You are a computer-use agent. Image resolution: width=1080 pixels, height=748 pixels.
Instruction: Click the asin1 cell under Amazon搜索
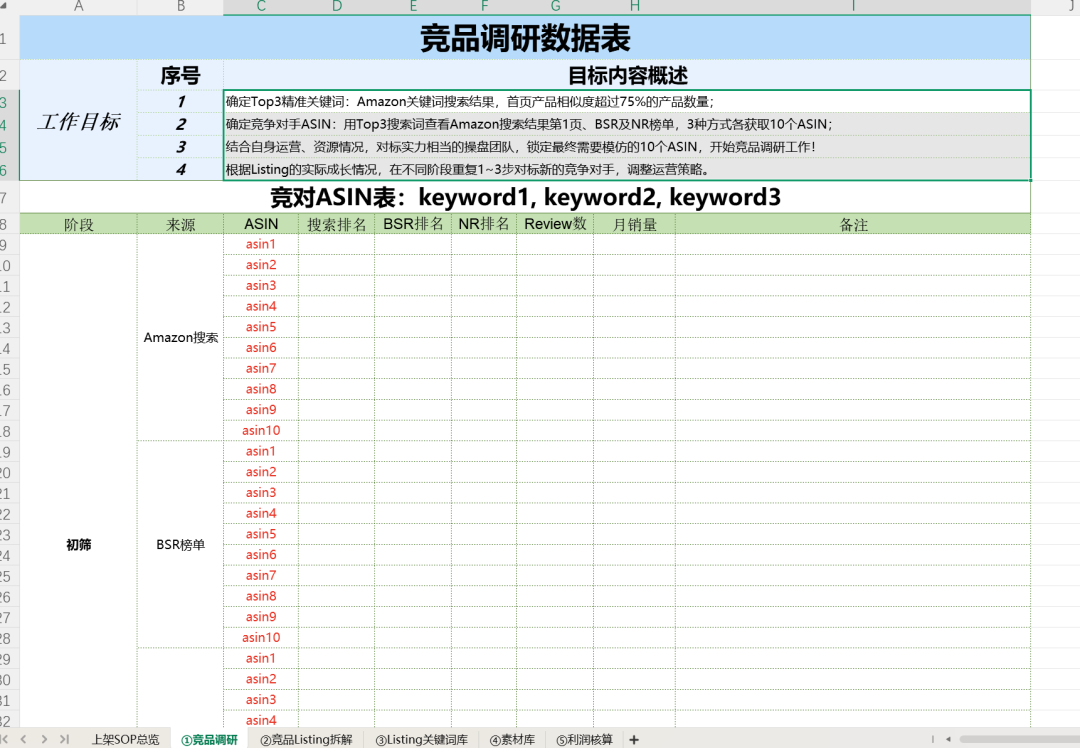[x=260, y=243]
